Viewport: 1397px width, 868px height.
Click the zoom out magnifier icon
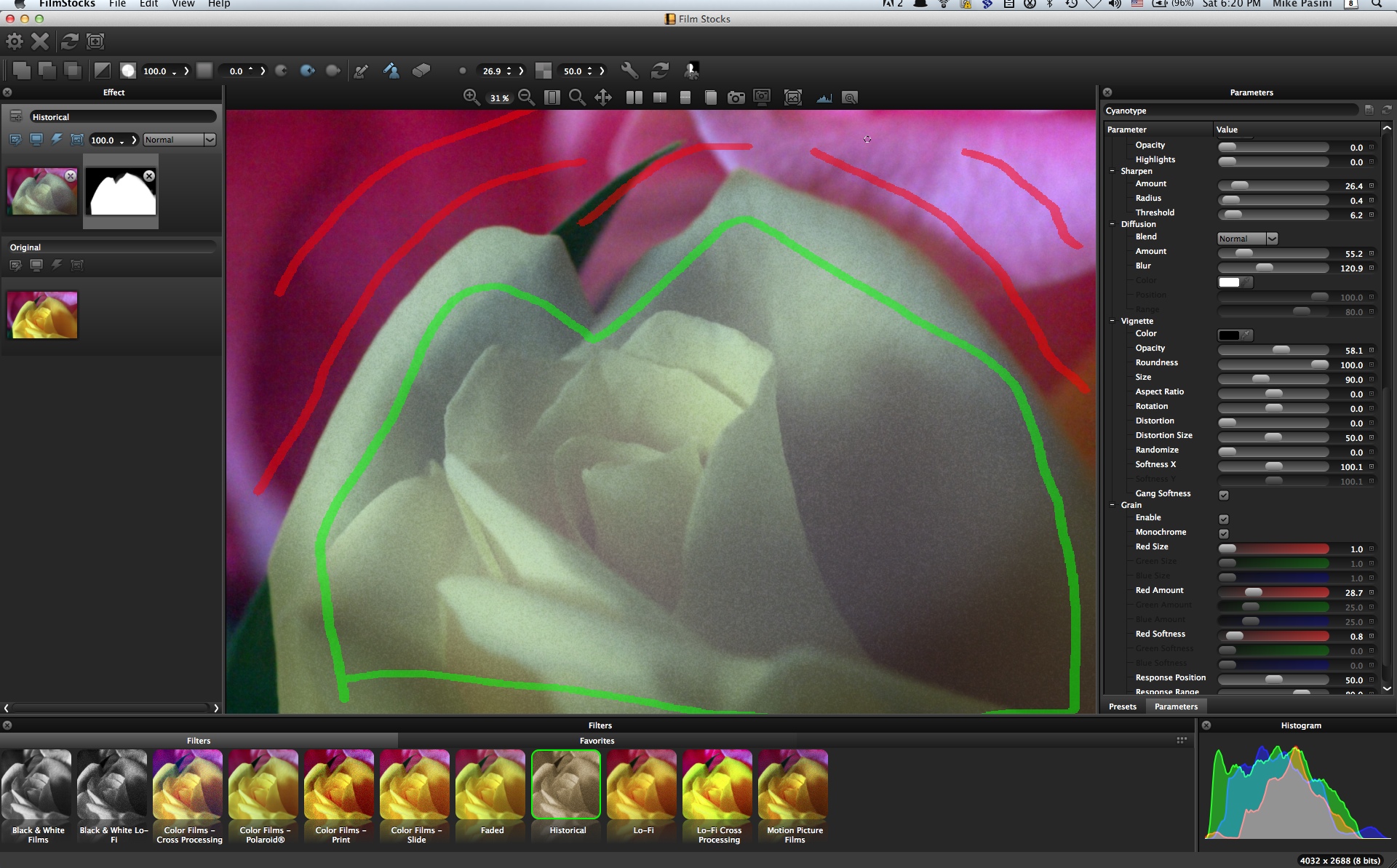point(526,97)
